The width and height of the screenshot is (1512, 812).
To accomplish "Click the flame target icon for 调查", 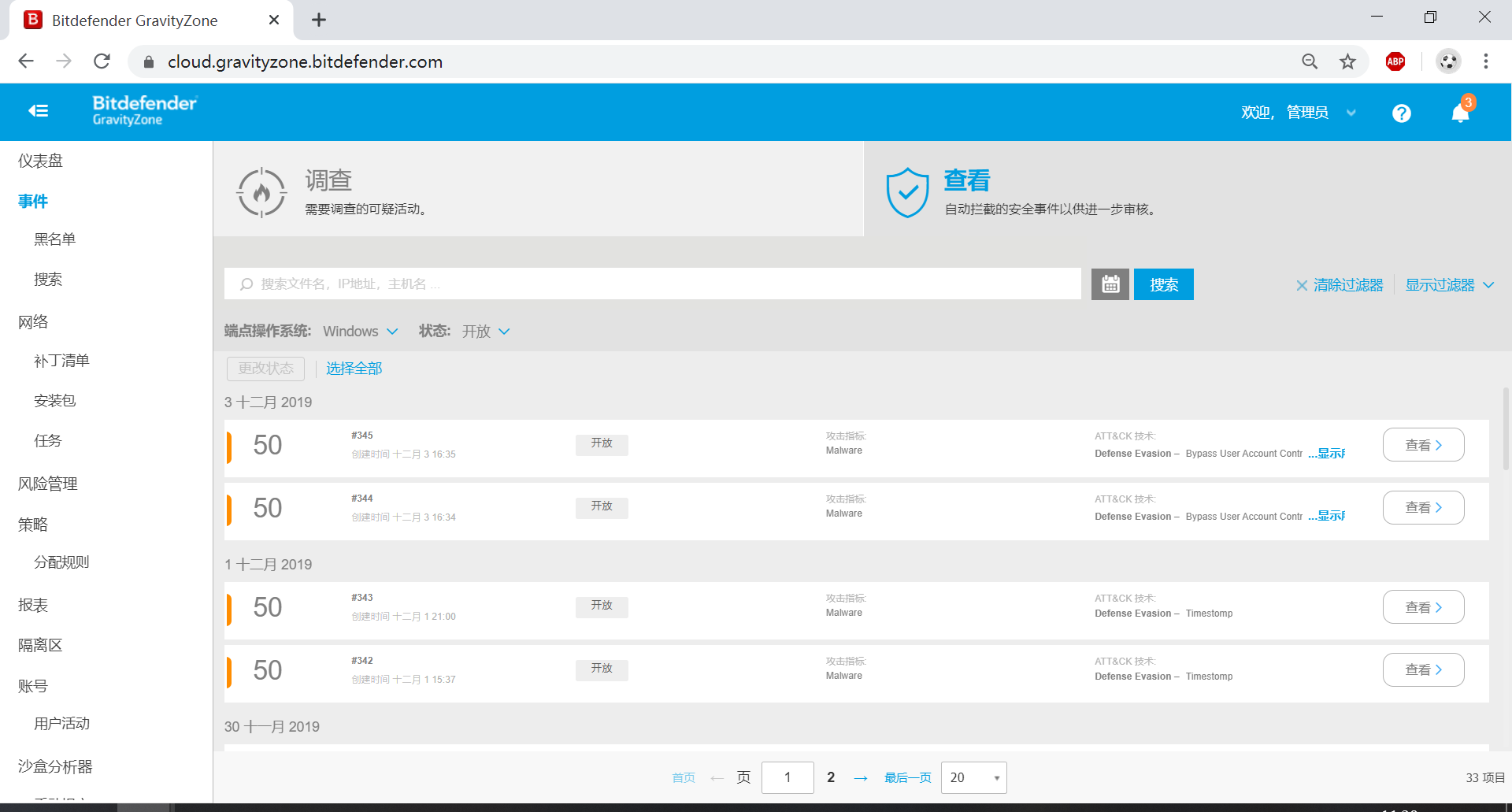I will [x=261, y=192].
